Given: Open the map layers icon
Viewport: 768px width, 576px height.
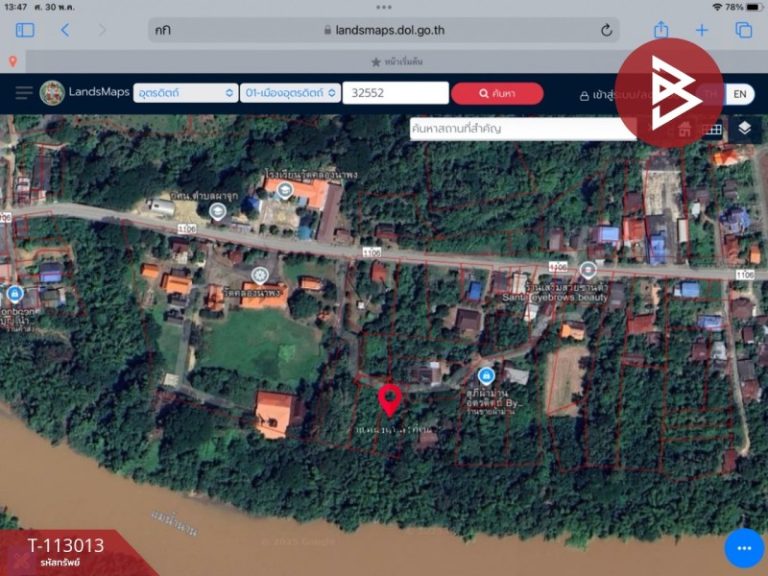Looking at the screenshot, I should tap(744, 128).
